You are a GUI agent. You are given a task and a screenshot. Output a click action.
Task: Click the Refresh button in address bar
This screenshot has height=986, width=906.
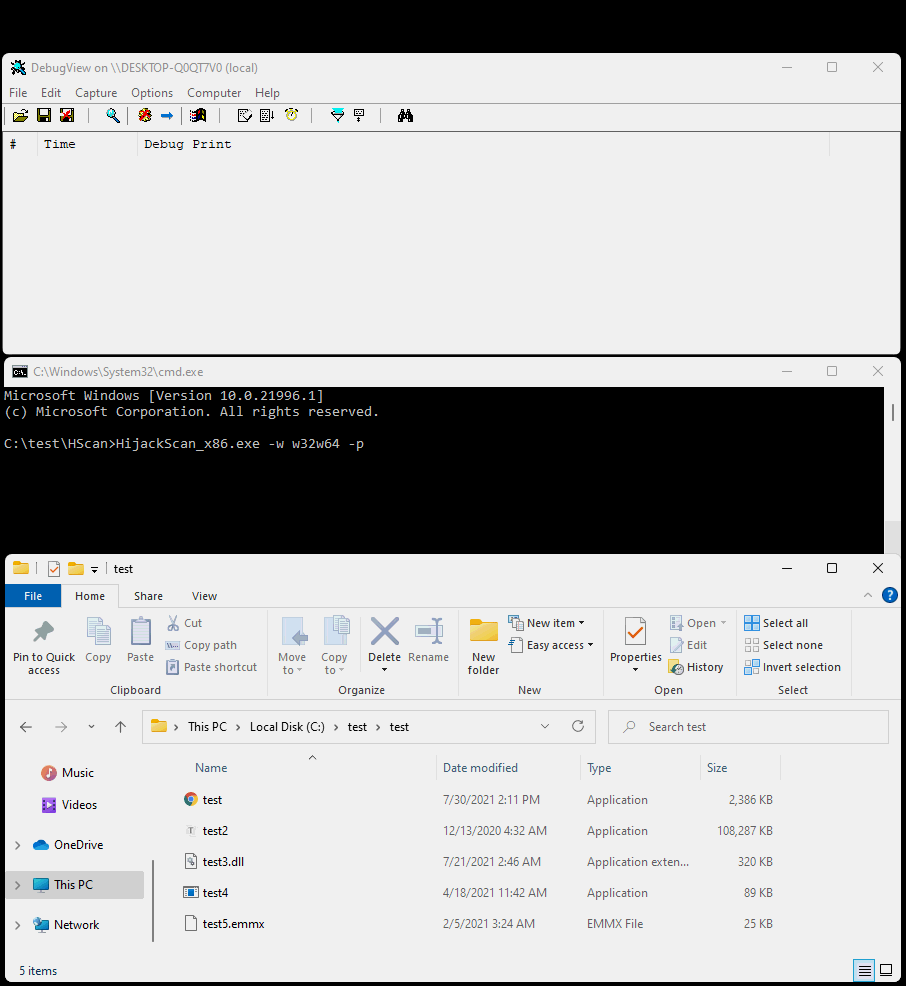tap(578, 726)
